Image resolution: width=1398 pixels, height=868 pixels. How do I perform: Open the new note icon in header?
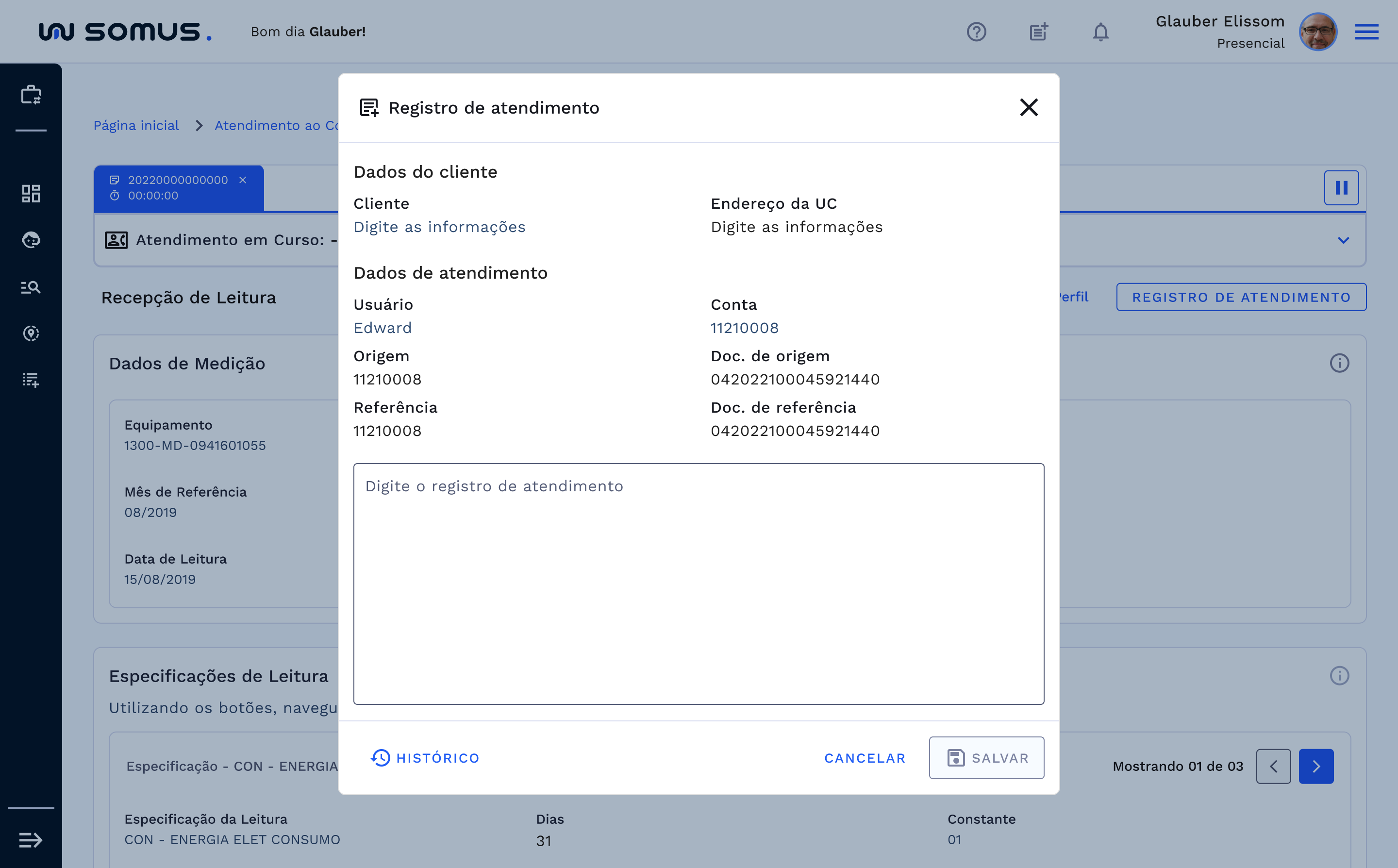coord(1038,32)
